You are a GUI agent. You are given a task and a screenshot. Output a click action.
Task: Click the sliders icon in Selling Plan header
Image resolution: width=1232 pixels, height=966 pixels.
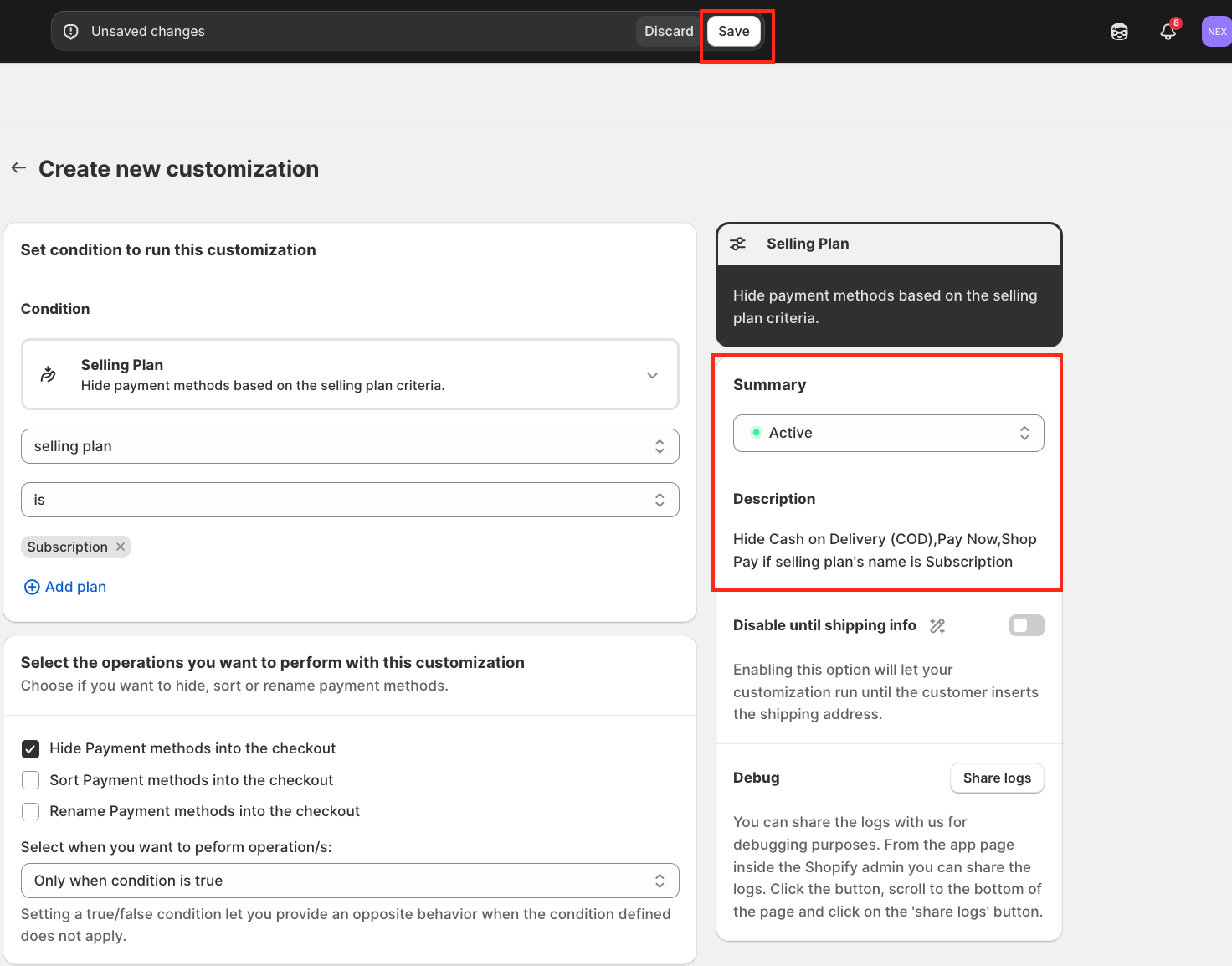[x=737, y=244]
